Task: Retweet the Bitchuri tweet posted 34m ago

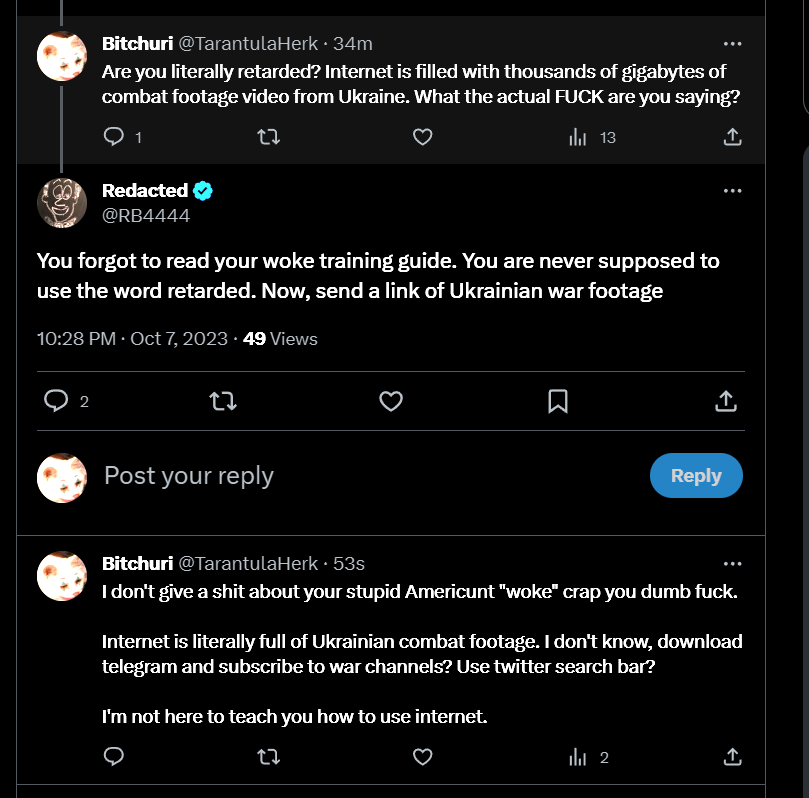Action: point(268,137)
